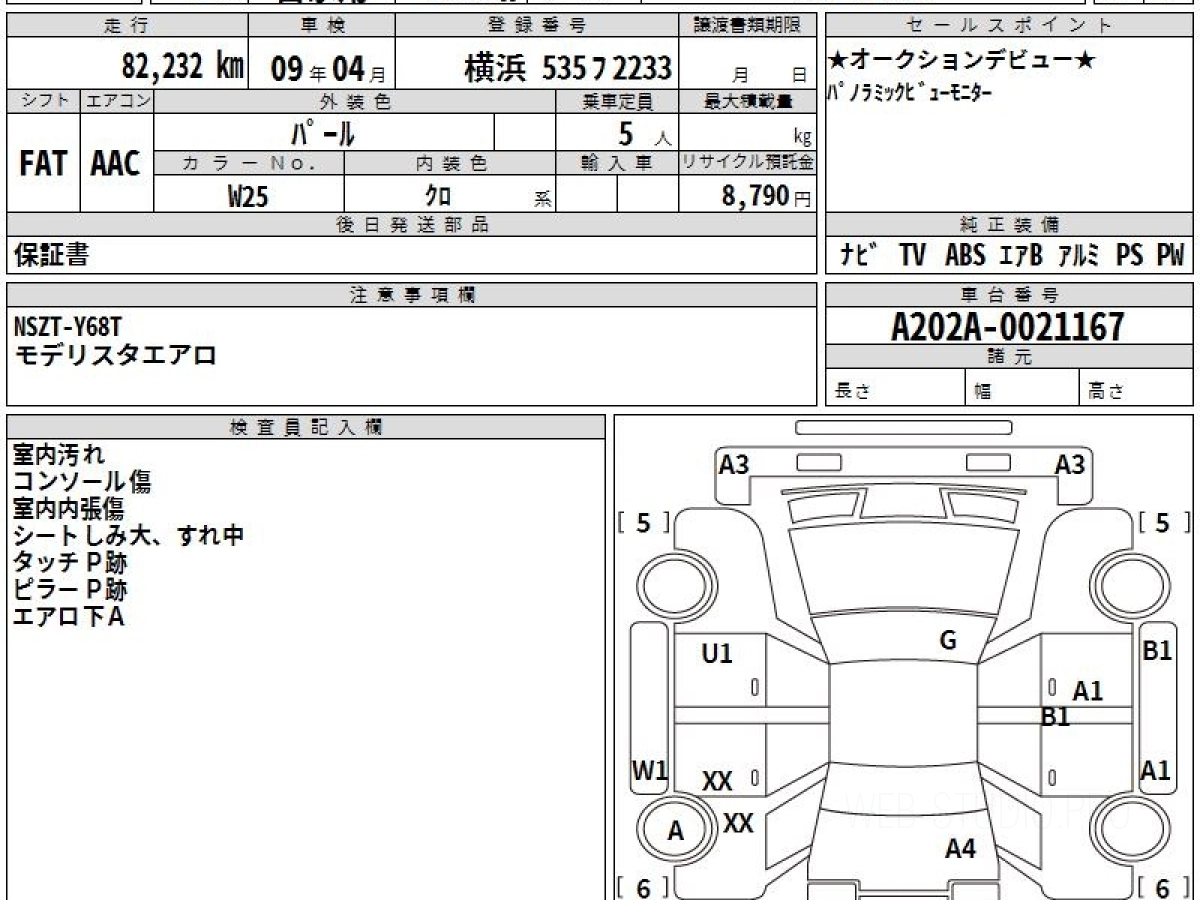Screen dimensions: 1200x900
Task: Click the AAC air conditioner cell
Action: point(116,164)
